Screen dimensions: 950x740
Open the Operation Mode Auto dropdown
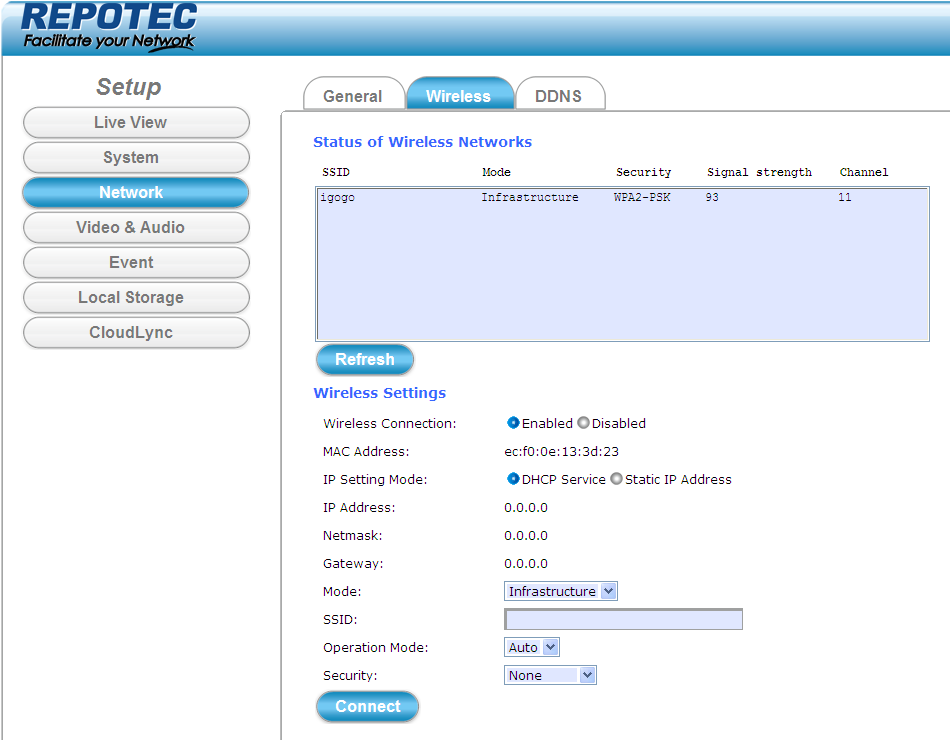tap(531, 647)
